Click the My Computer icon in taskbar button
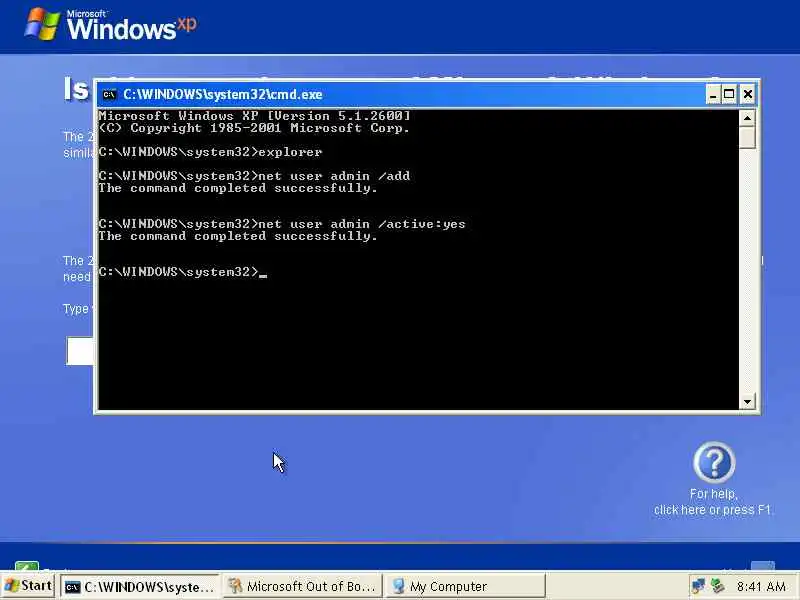The image size is (800, 600). (398, 586)
